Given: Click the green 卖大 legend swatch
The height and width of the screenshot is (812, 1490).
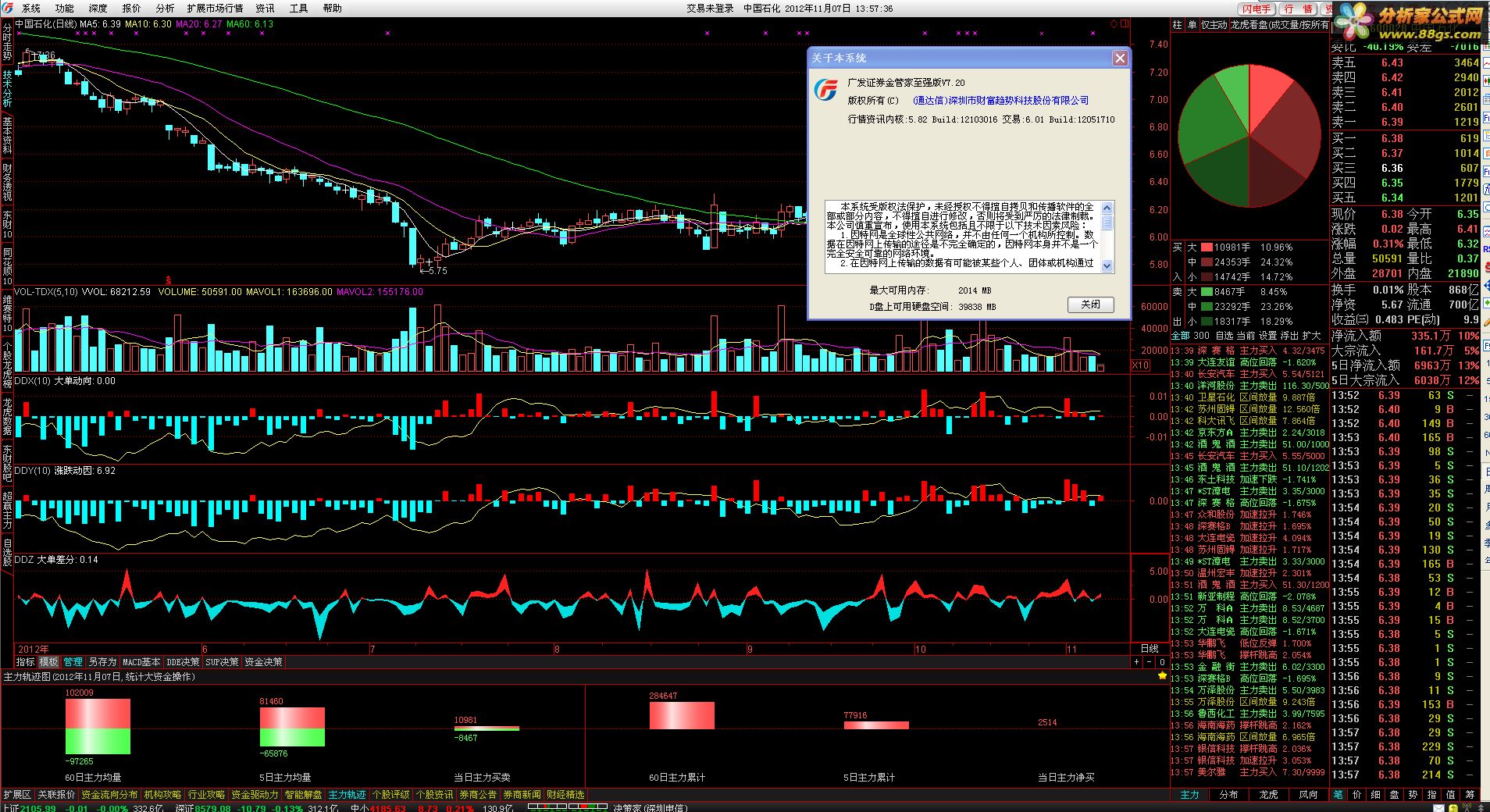Looking at the screenshot, I should [1207, 292].
